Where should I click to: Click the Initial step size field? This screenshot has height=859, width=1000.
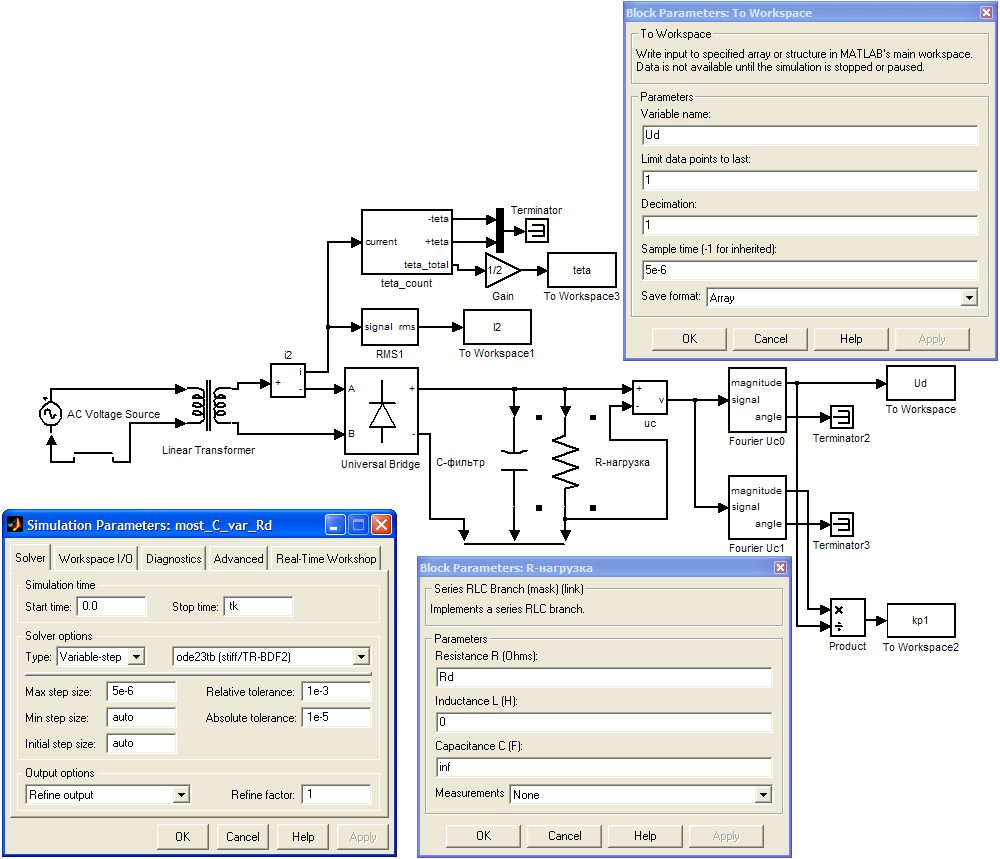pyautogui.click(x=141, y=744)
